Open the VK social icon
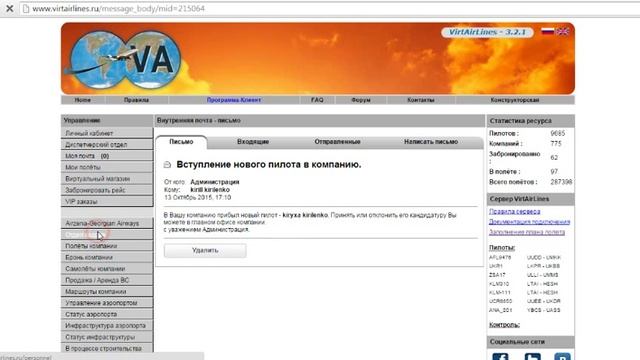The height and width of the screenshot is (360, 640). 562,357
